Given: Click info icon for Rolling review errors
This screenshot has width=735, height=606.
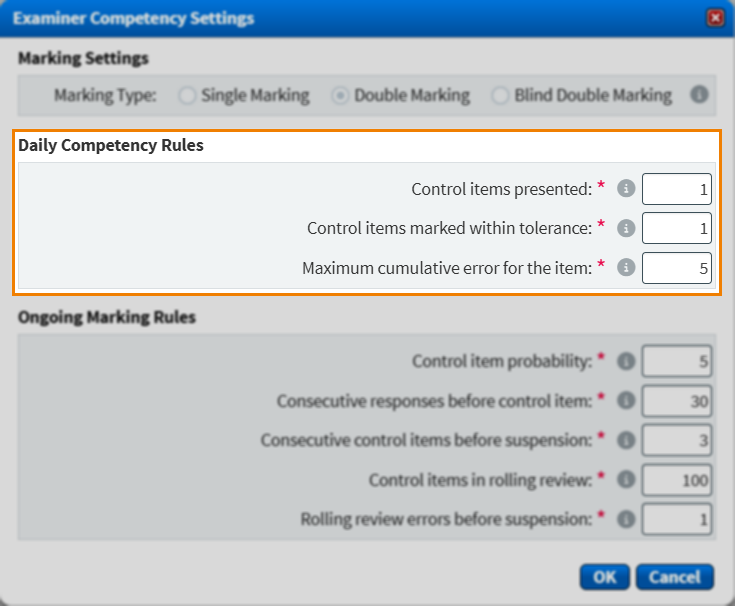Looking at the screenshot, I should coord(627,519).
